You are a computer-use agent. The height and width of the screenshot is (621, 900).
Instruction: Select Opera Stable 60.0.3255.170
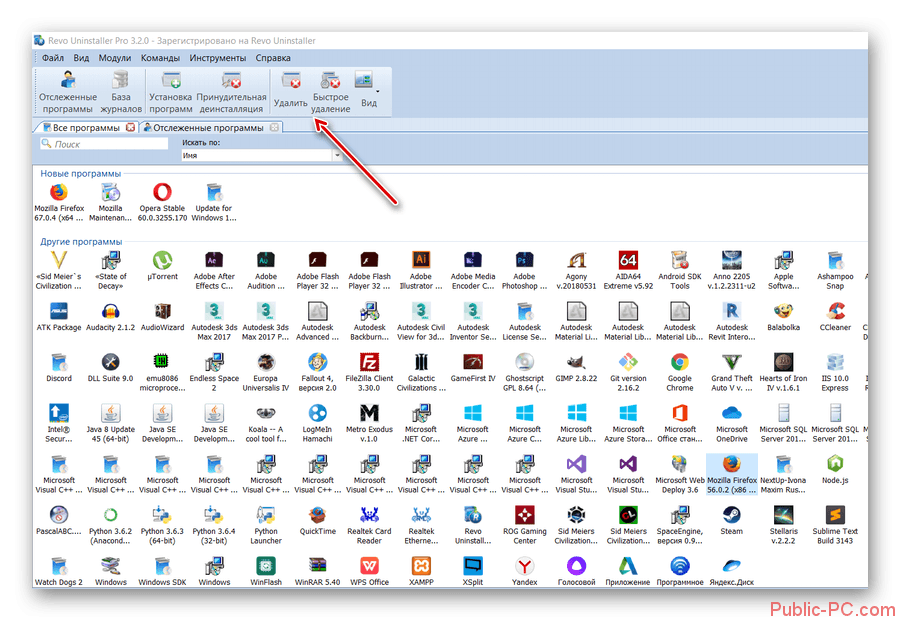pos(162,202)
